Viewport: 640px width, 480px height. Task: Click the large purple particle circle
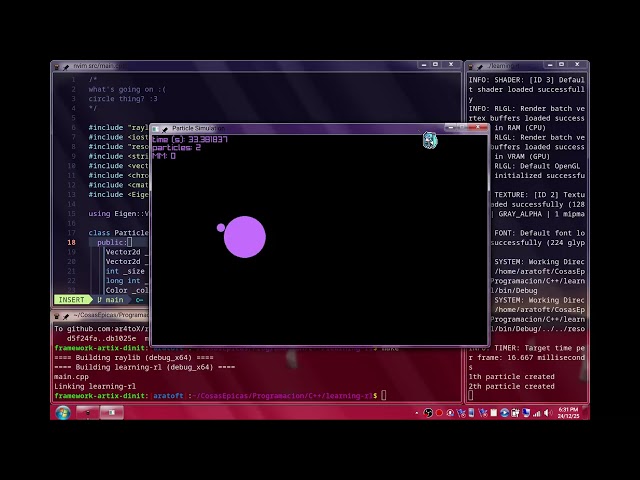pos(245,237)
